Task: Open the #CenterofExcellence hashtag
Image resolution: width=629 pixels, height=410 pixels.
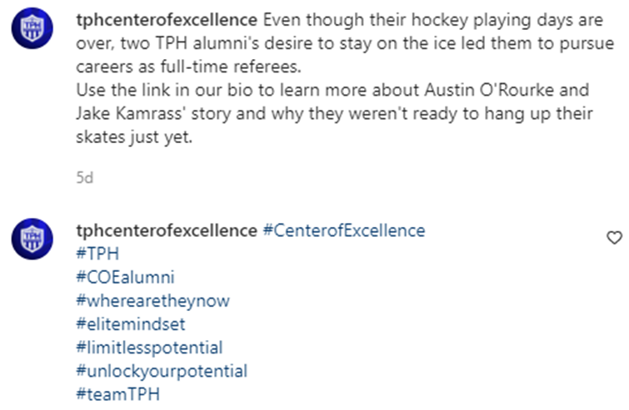Action: (x=344, y=230)
